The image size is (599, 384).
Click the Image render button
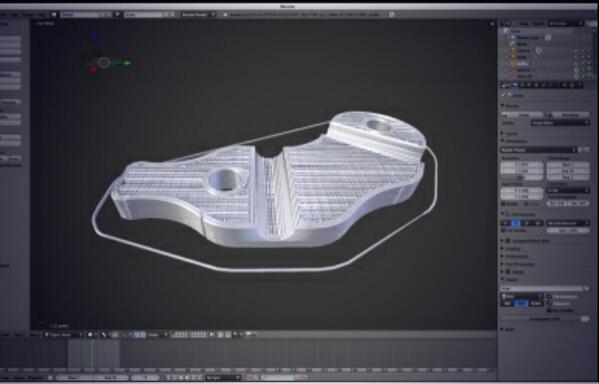522,115
